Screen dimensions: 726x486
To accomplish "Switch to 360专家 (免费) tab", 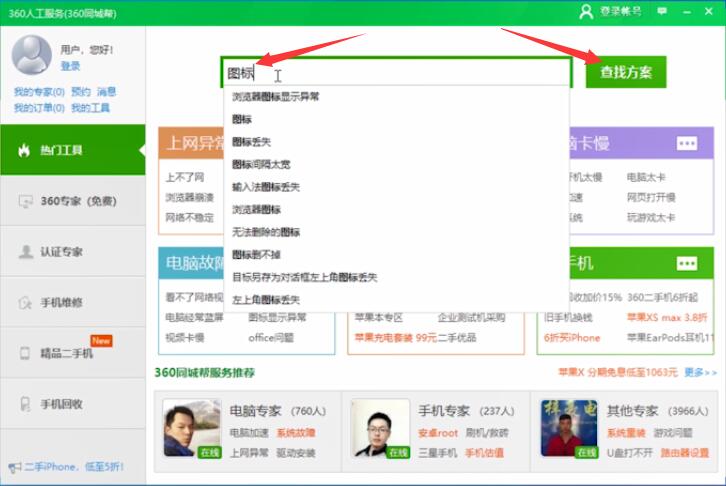I will click(x=73, y=201).
